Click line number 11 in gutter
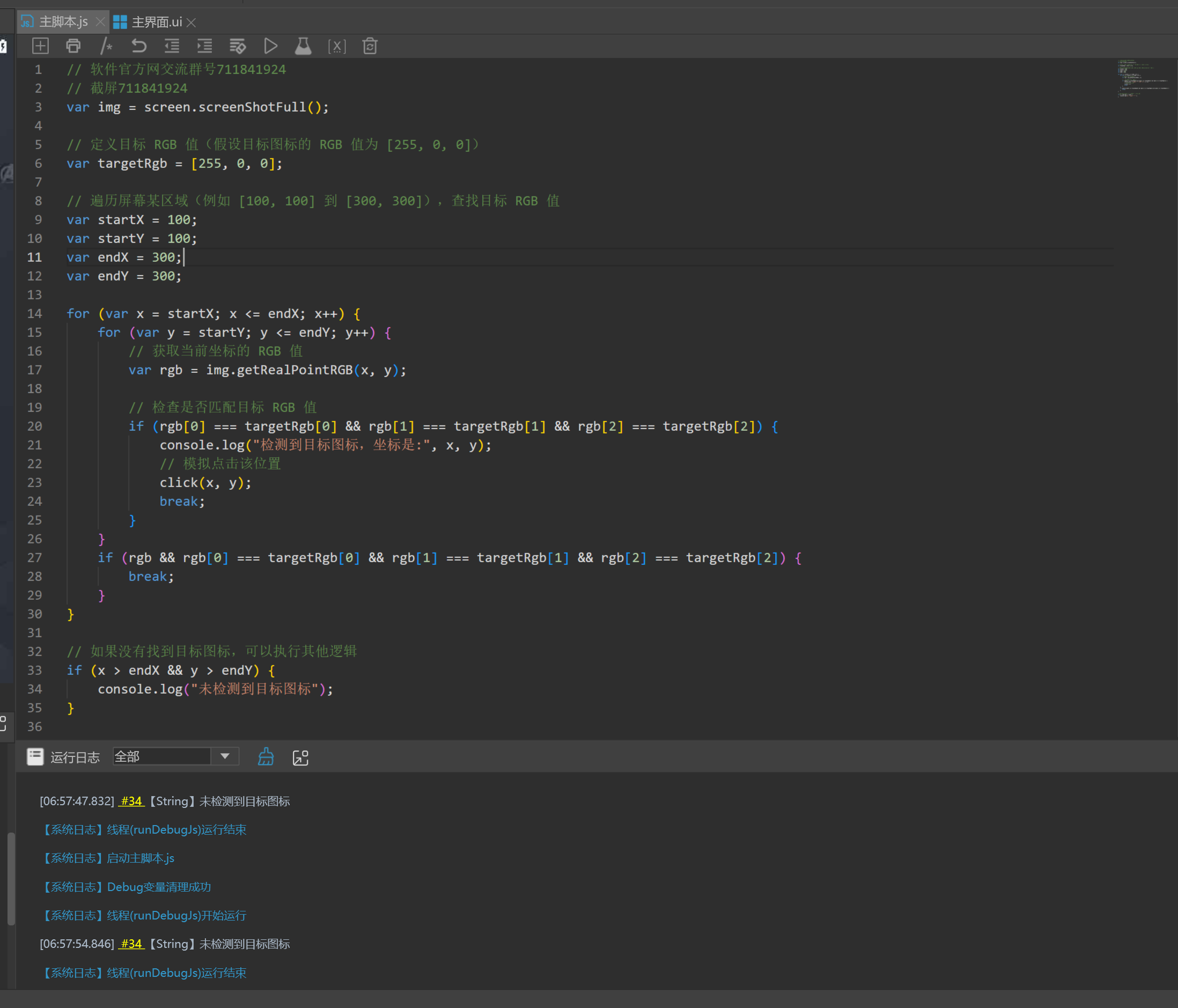The image size is (1178, 1008). [x=35, y=257]
